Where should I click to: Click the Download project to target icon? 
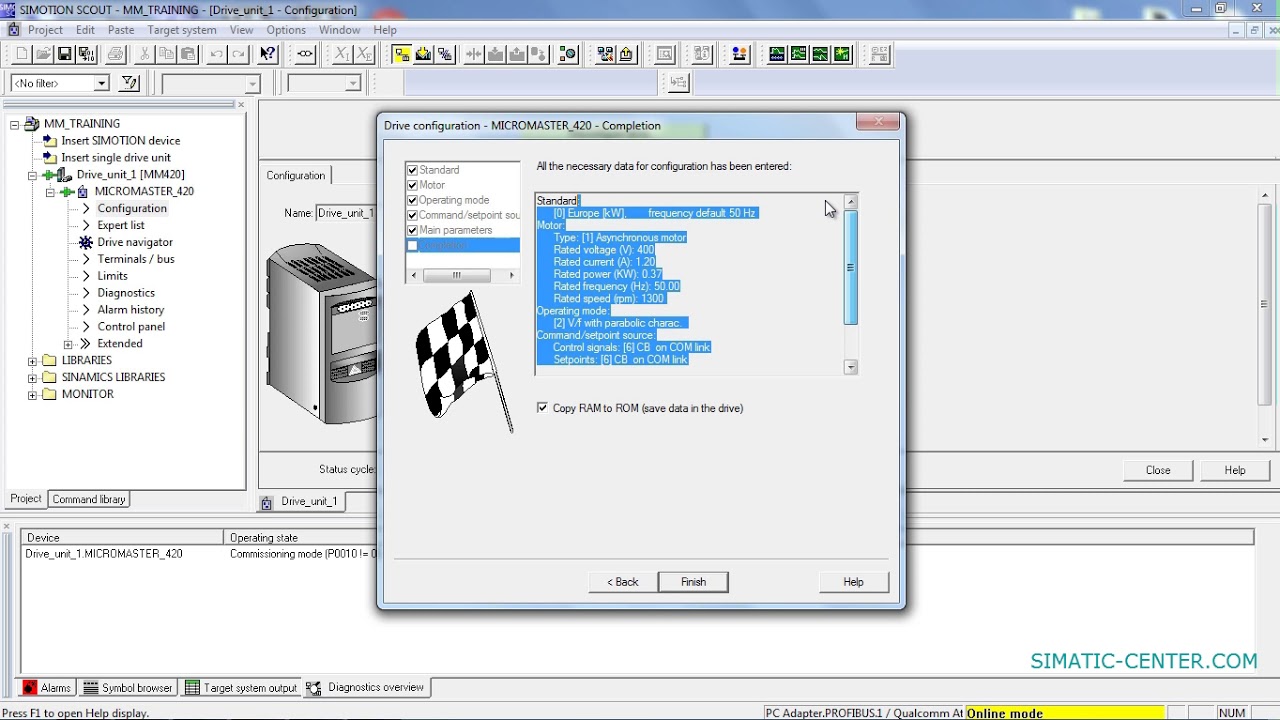pos(423,54)
